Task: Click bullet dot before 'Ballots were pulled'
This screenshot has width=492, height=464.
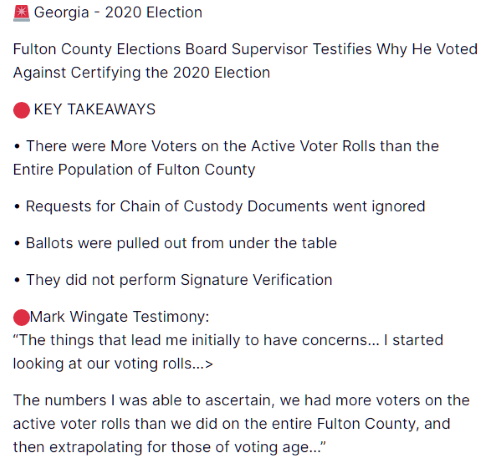Action: [17, 244]
